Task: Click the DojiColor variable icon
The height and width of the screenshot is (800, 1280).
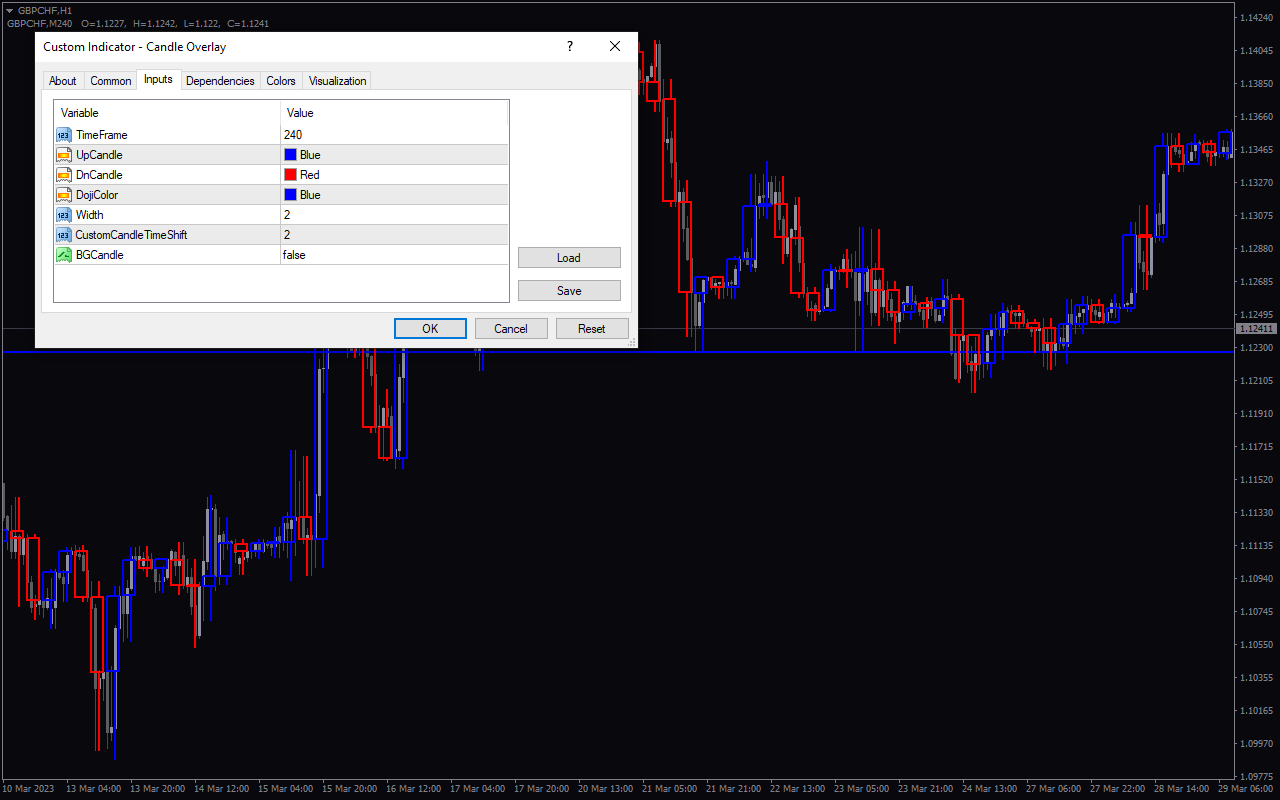Action: pyautogui.click(x=64, y=195)
